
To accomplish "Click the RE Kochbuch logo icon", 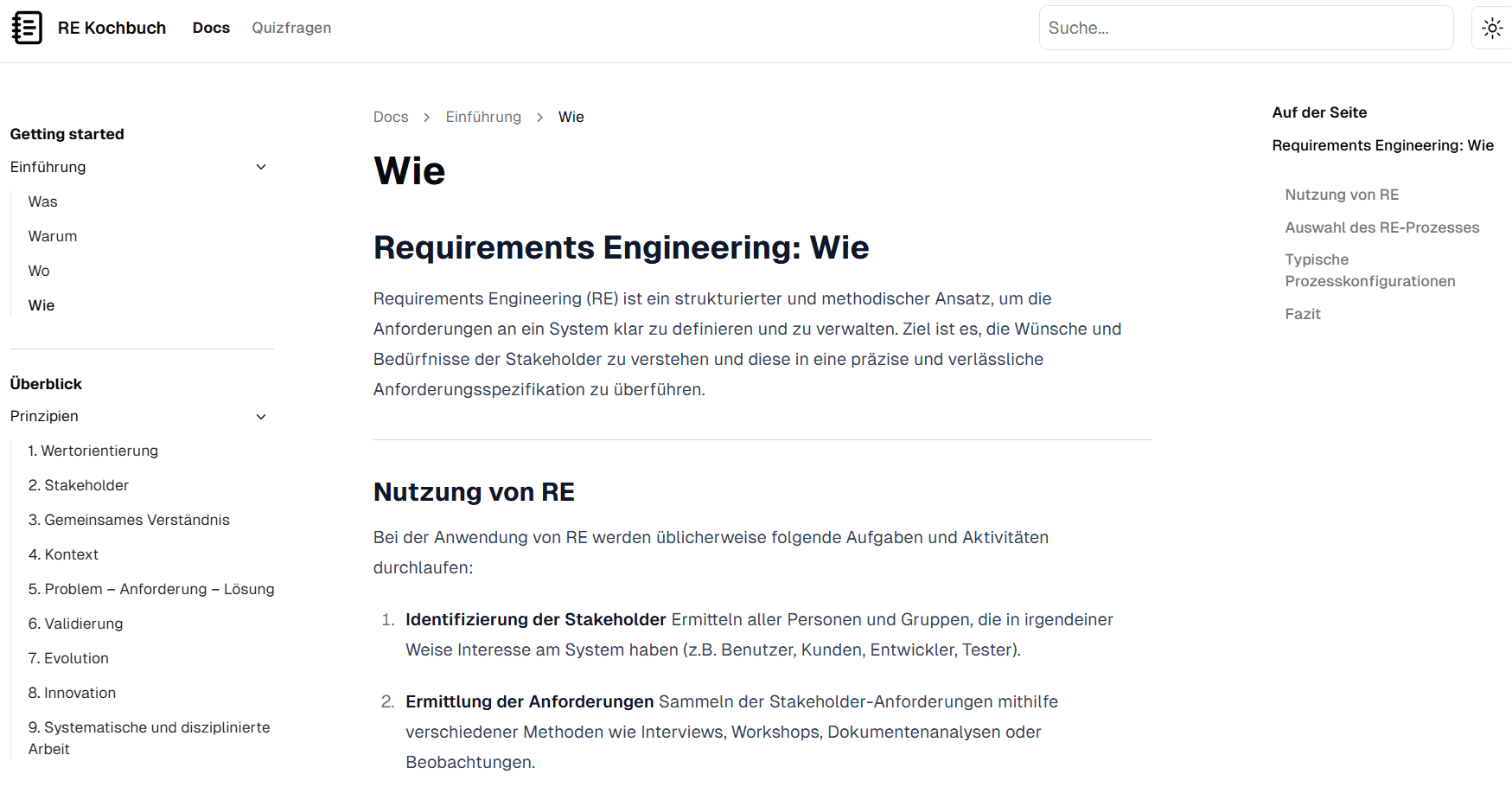I will click(27, 28).
